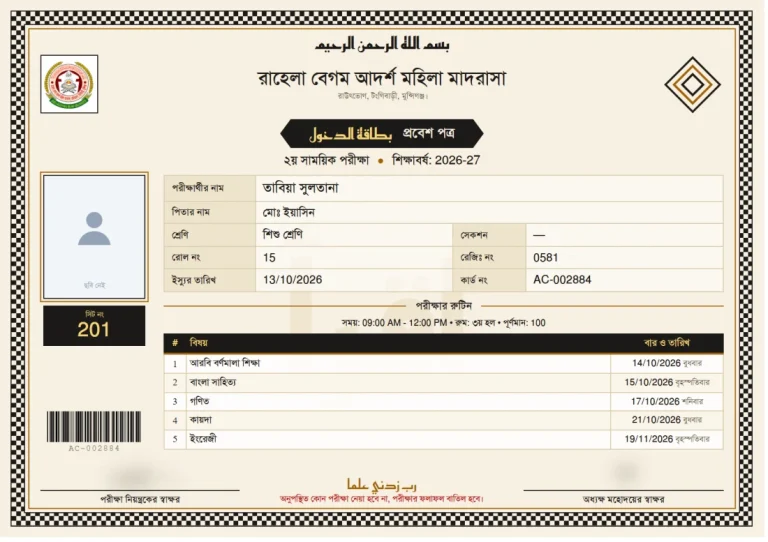Click subject "বাংলা সাহিত্য"
The width and height of the screenshot is (768, 542).
pyautogui.click(x=213, y=382)
